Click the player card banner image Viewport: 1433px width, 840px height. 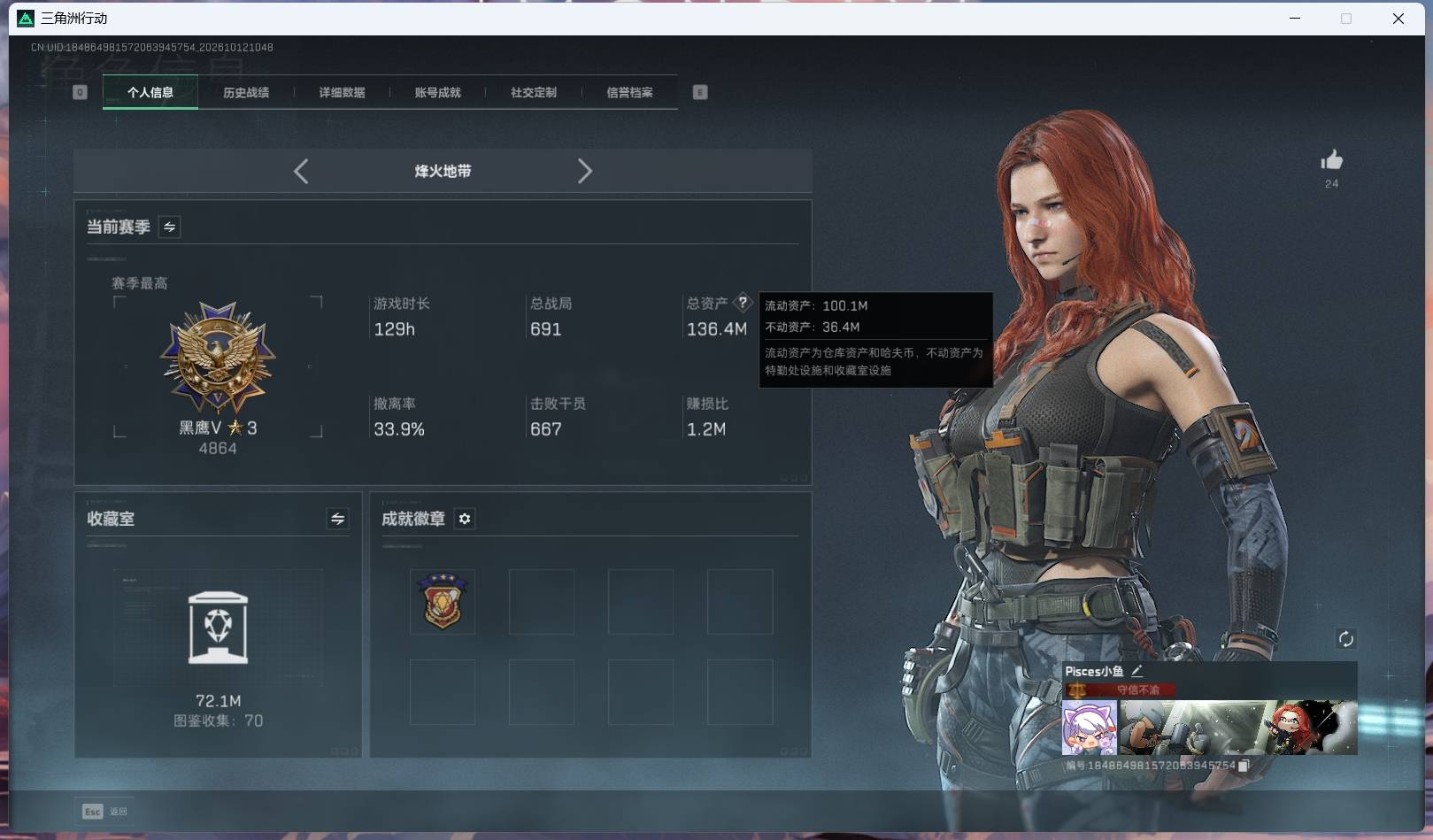tap(1238, 728)
